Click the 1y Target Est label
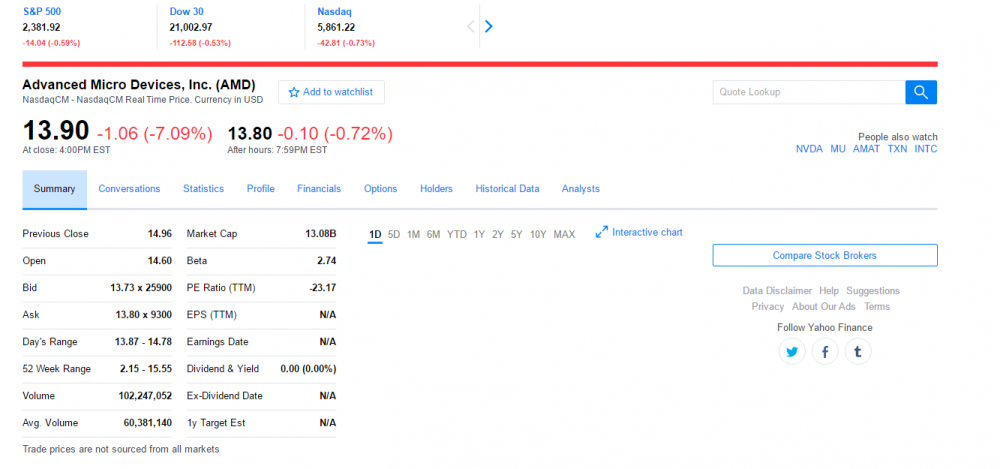 tap(216, 422)
